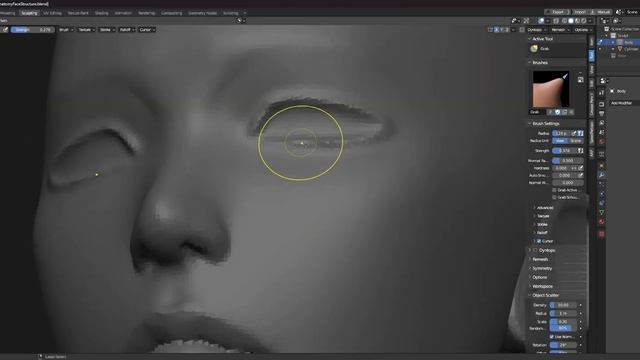This screenshot has height=360, width=640.
Task: Expand the Falloff subpanel in the sidebar
Action: point(542,233)
